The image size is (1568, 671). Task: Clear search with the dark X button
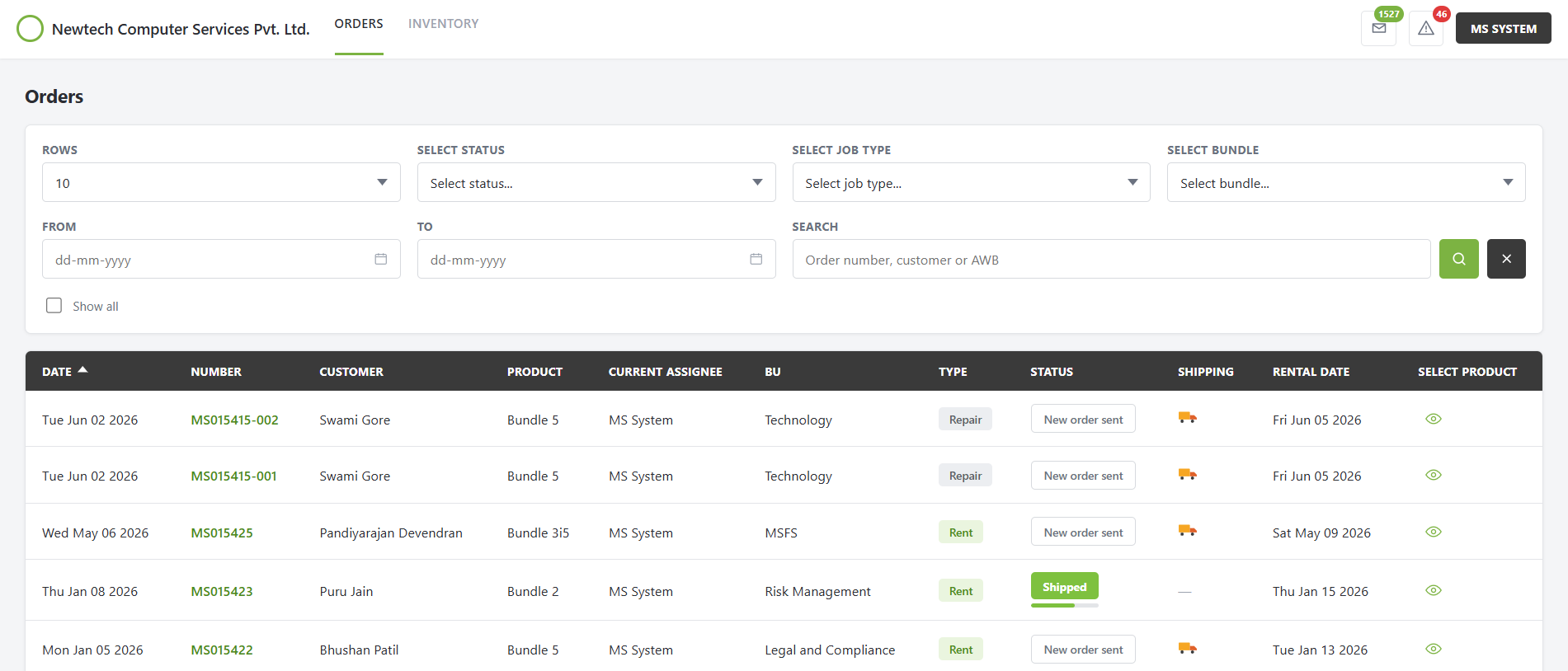click(1506, 259)
